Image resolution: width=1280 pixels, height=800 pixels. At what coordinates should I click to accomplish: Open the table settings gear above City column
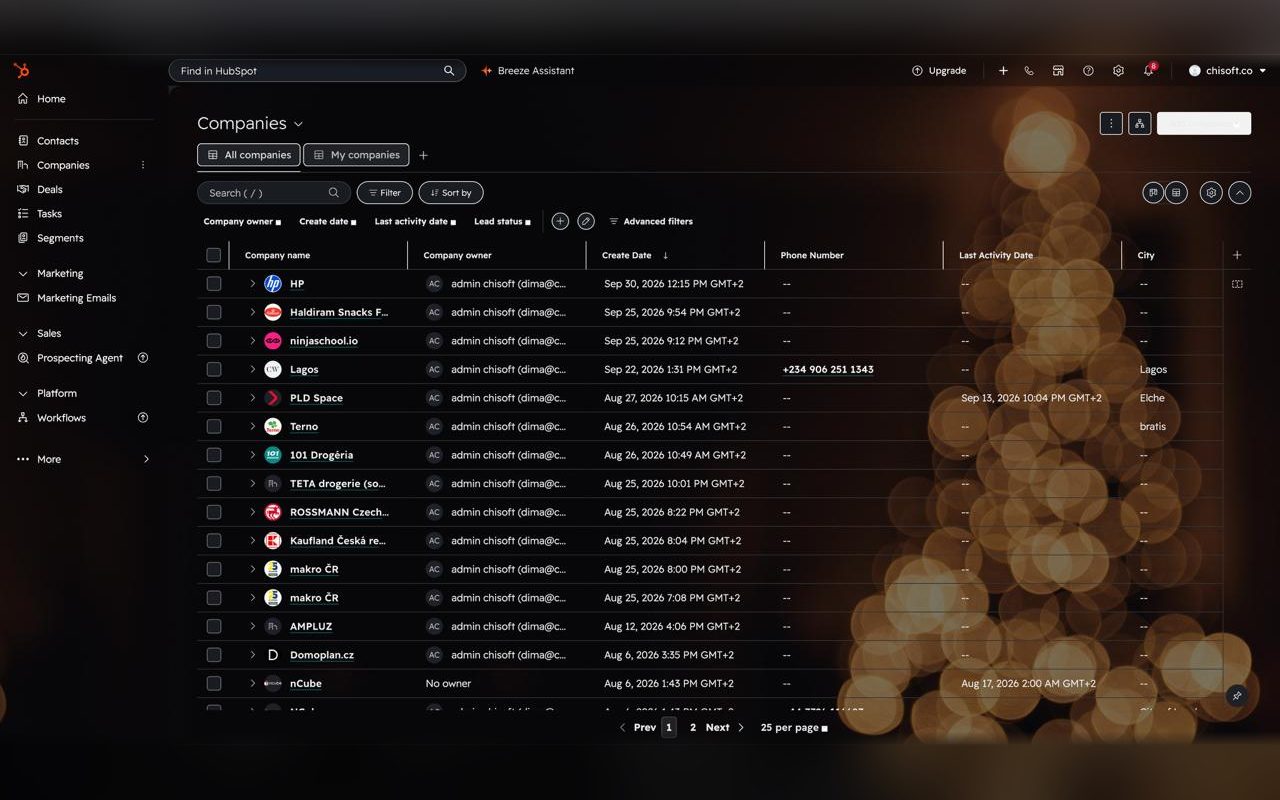pyautogui.click(x=1211, y=193)
